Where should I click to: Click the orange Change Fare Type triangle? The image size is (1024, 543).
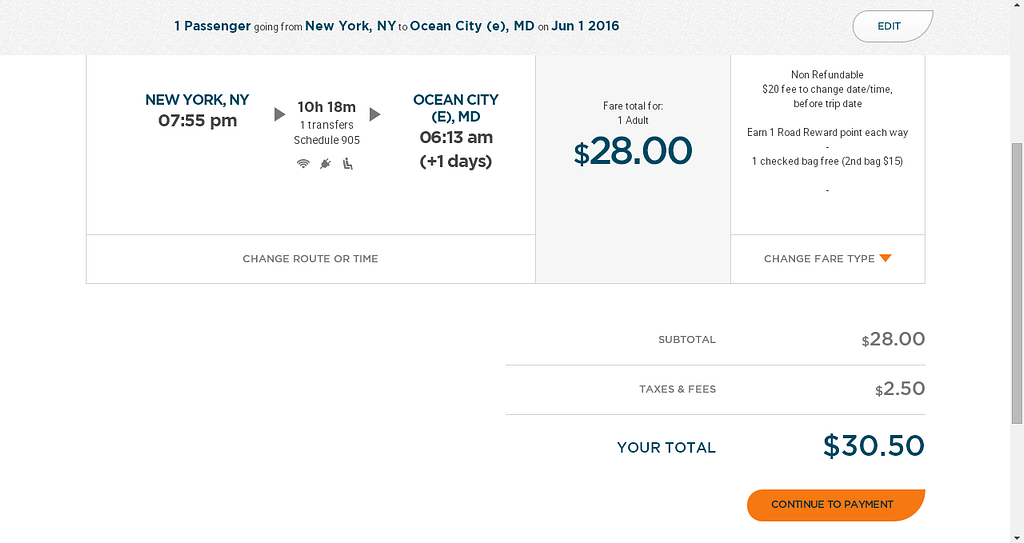tap(885, 259)
